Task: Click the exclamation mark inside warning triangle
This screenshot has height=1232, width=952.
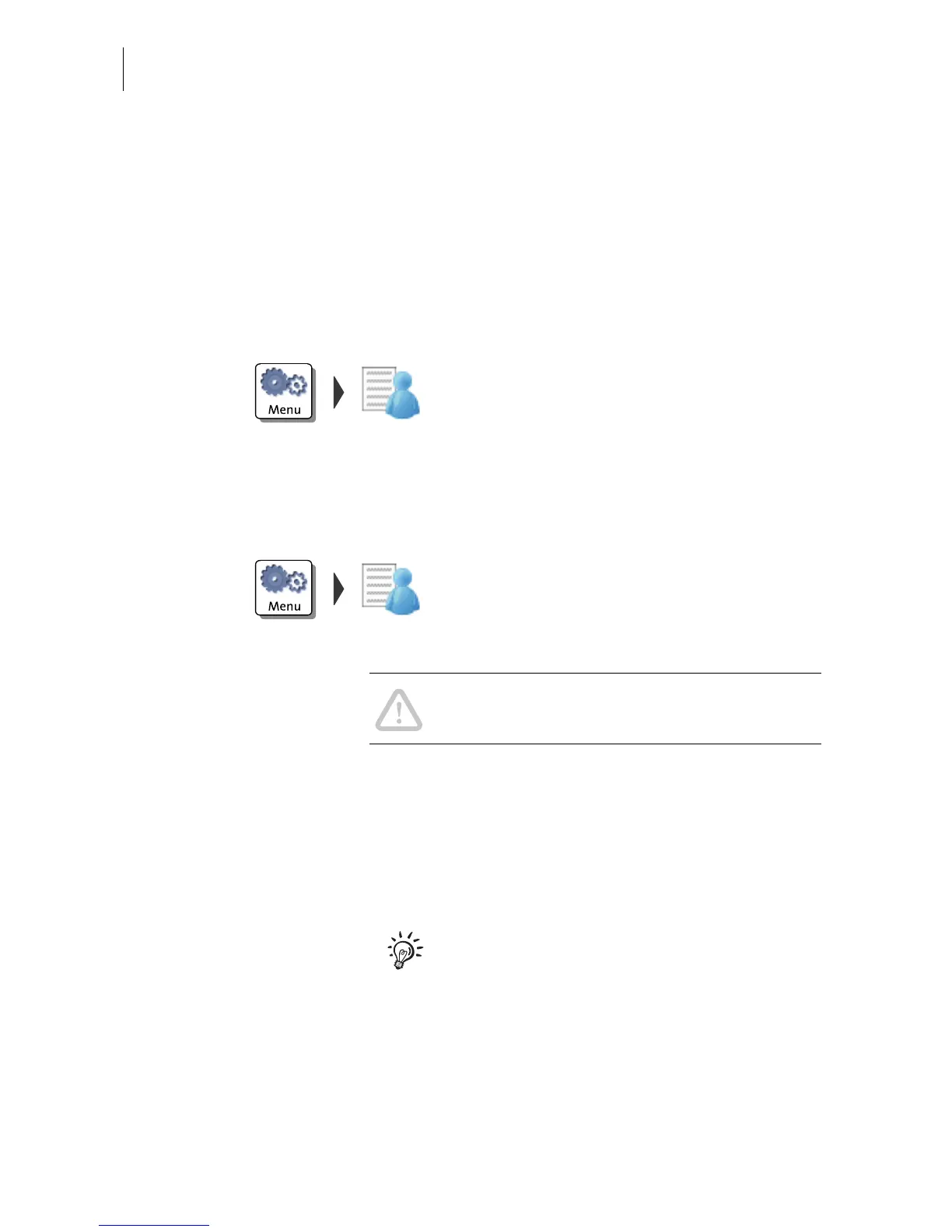Action: click(399, 712)
